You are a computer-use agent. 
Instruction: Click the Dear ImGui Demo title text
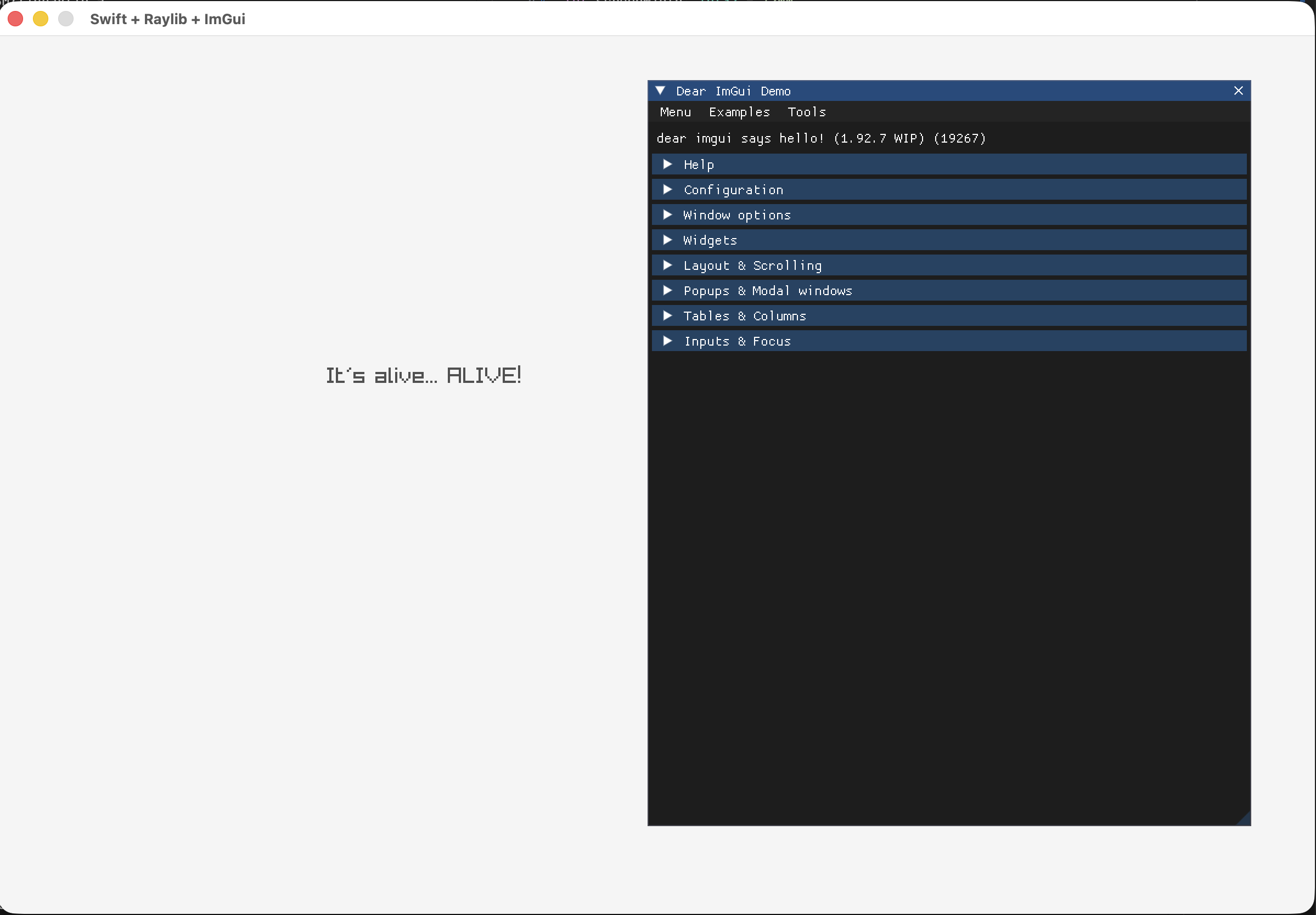click(733, 91)
